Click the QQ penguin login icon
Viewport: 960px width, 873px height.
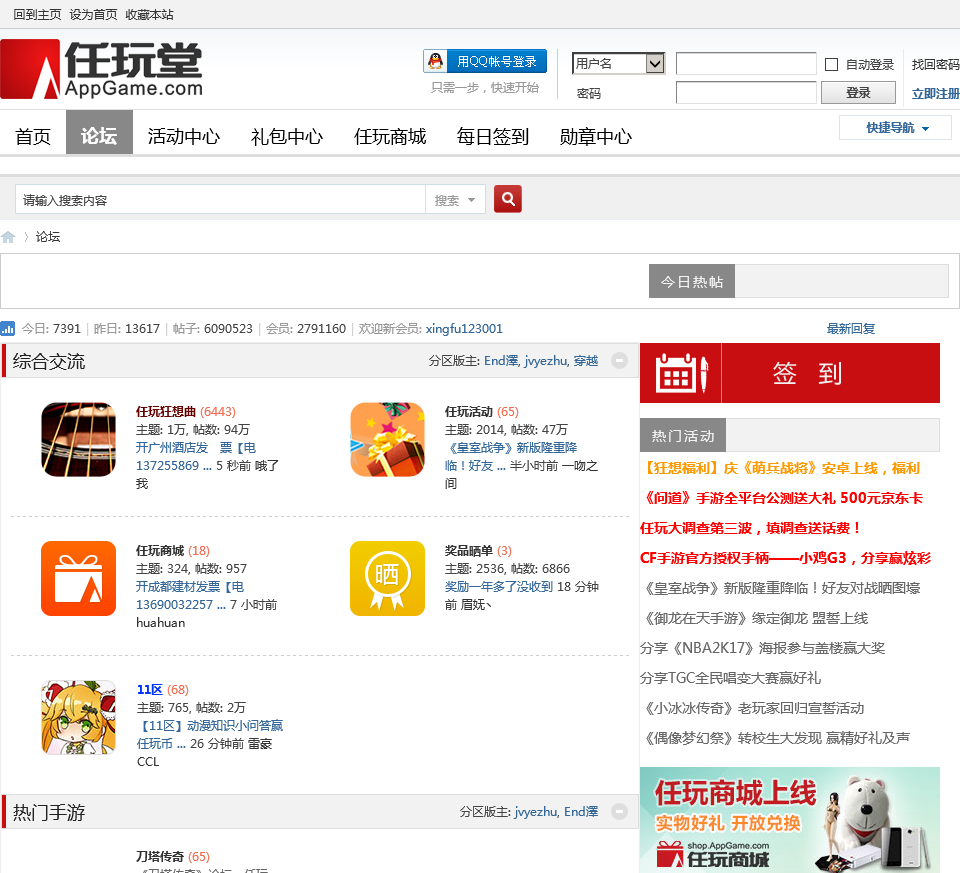(435, 61)
